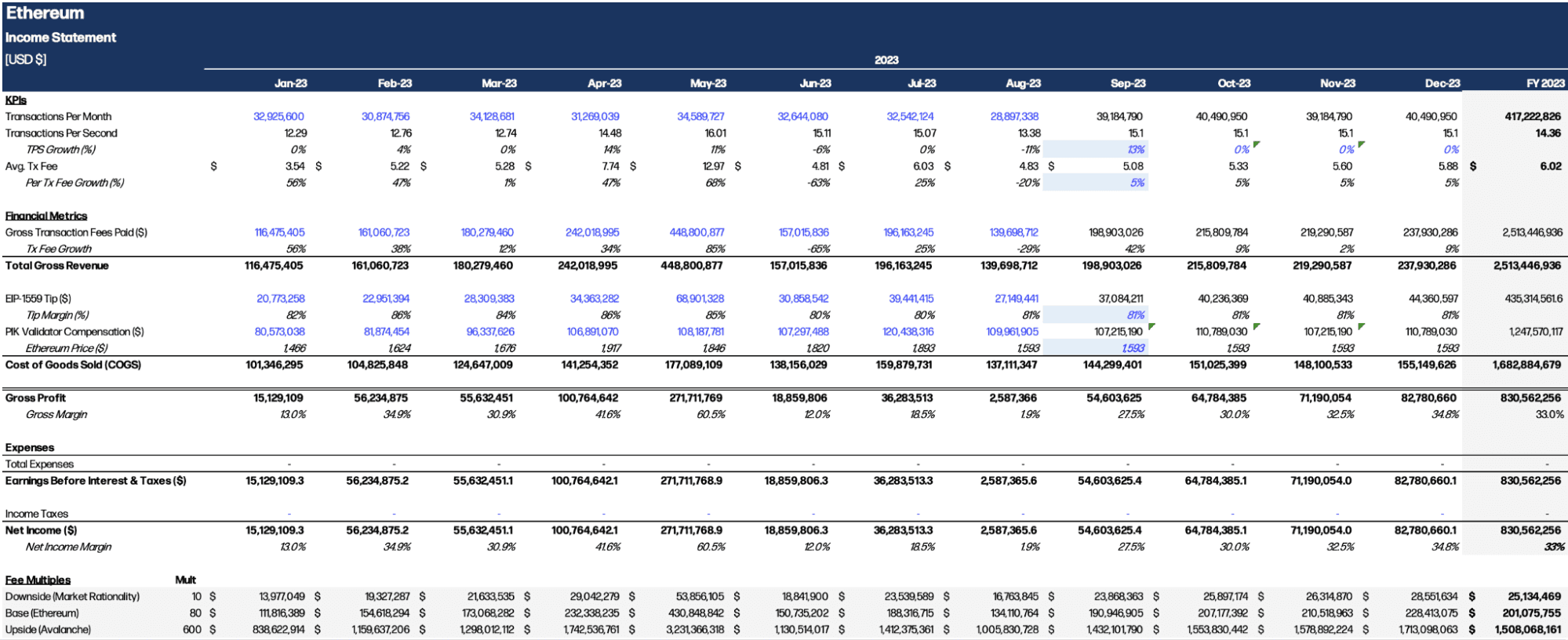Click the green error indicator on Oct-23 TPS Growth
The width and height of the screenshot is (1568, 640).
point(1257,144)
